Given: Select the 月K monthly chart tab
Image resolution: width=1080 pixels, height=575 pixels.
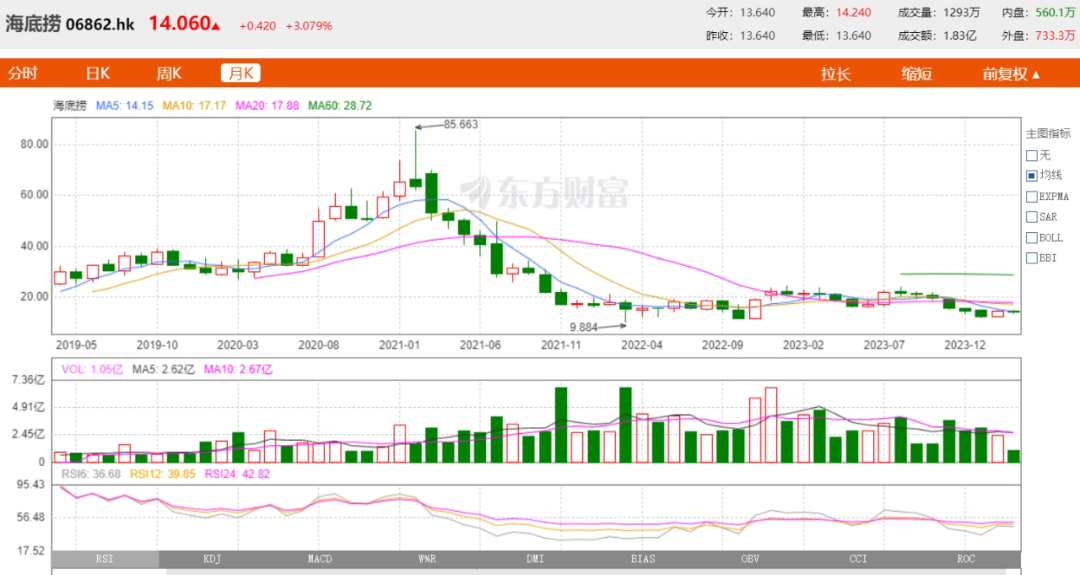Looking at the screenshot, I should [240, 73].
